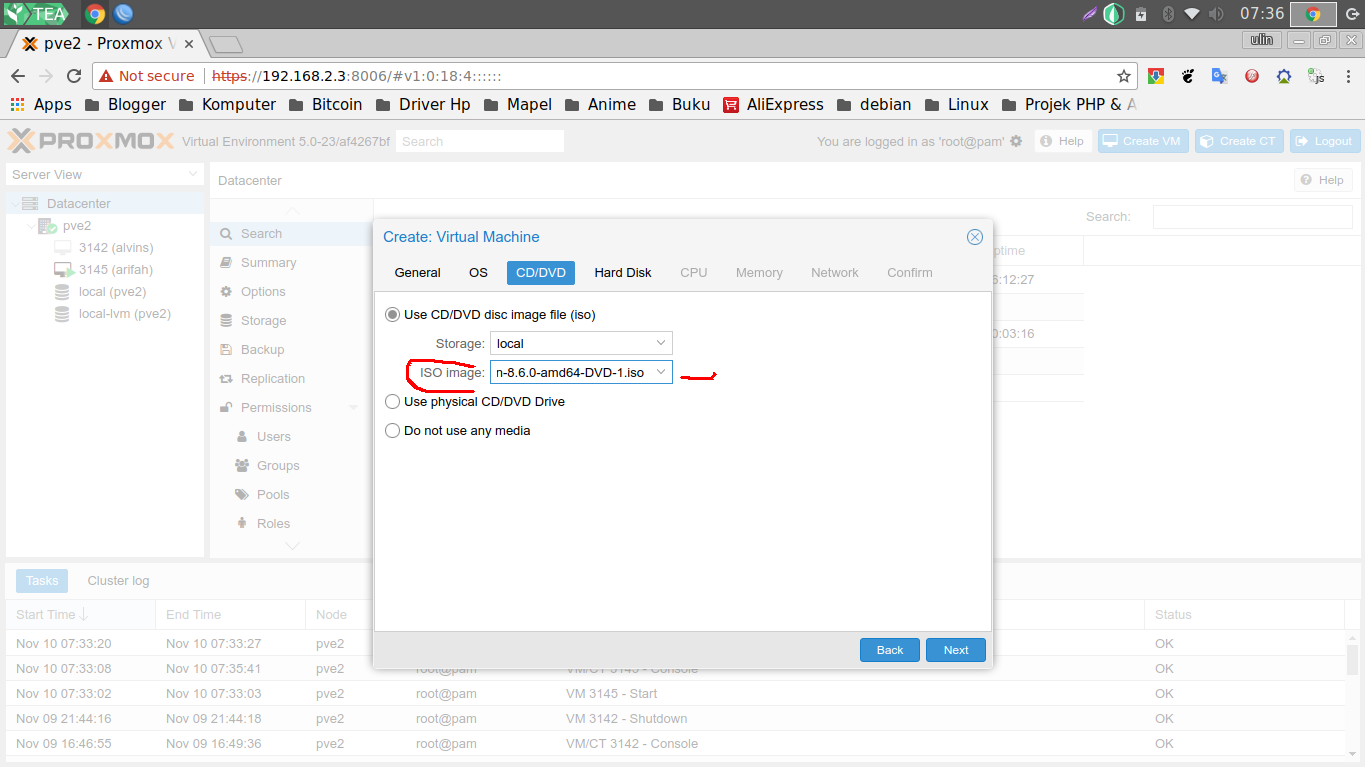Click the Create VM button
This screenshot has height=767, width=1365.
[x=1141, y=141]
